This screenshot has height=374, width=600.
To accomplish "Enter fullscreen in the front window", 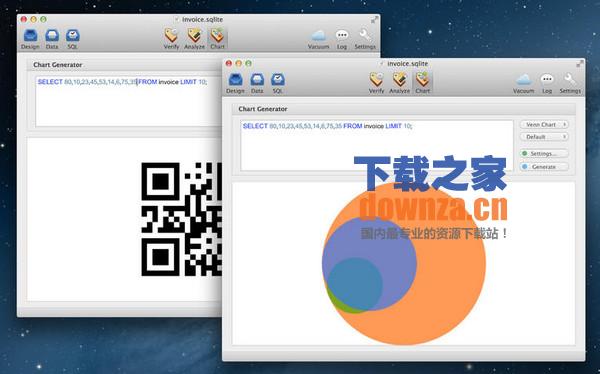I will [580, 64].
